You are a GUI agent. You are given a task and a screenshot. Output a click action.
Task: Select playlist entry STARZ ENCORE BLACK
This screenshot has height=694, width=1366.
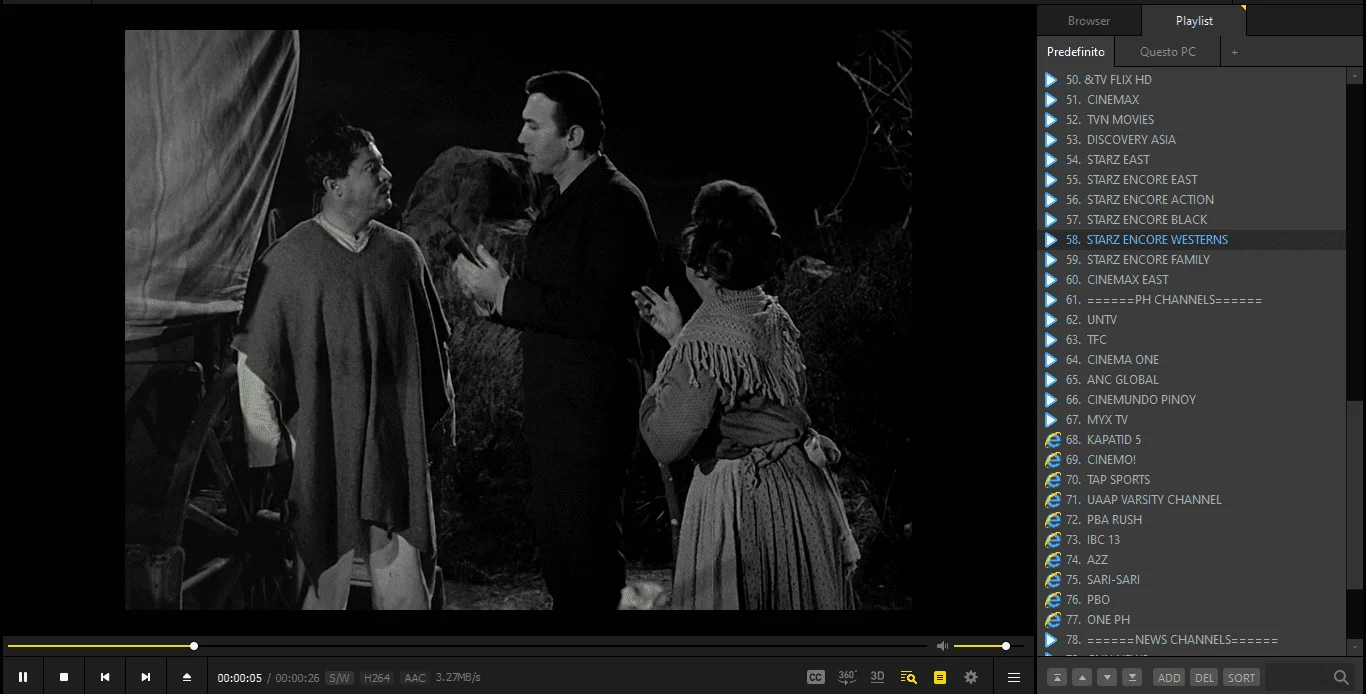1193,220
